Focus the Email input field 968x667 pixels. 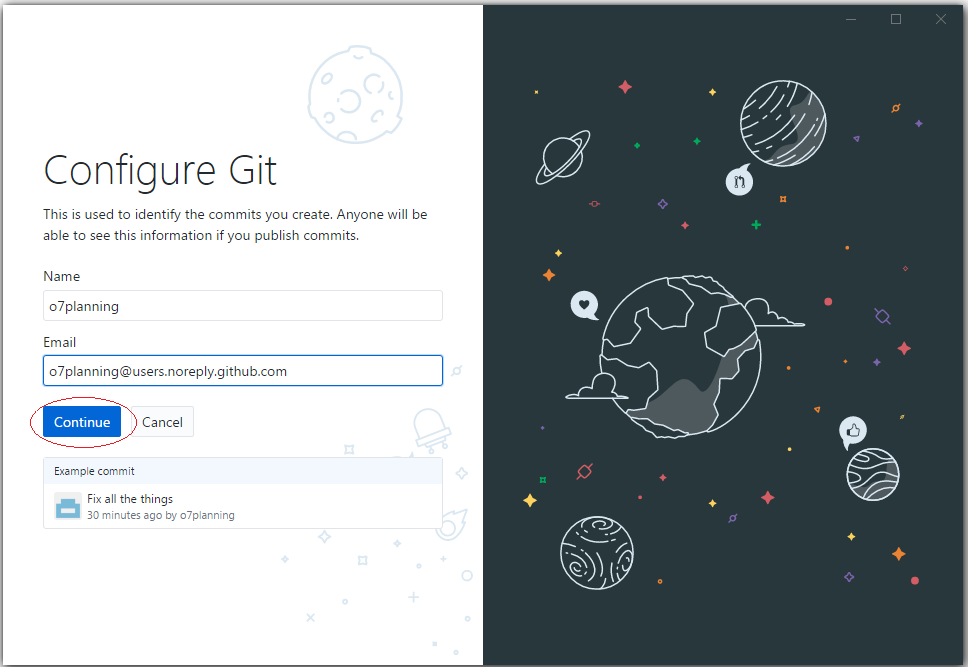243,371
